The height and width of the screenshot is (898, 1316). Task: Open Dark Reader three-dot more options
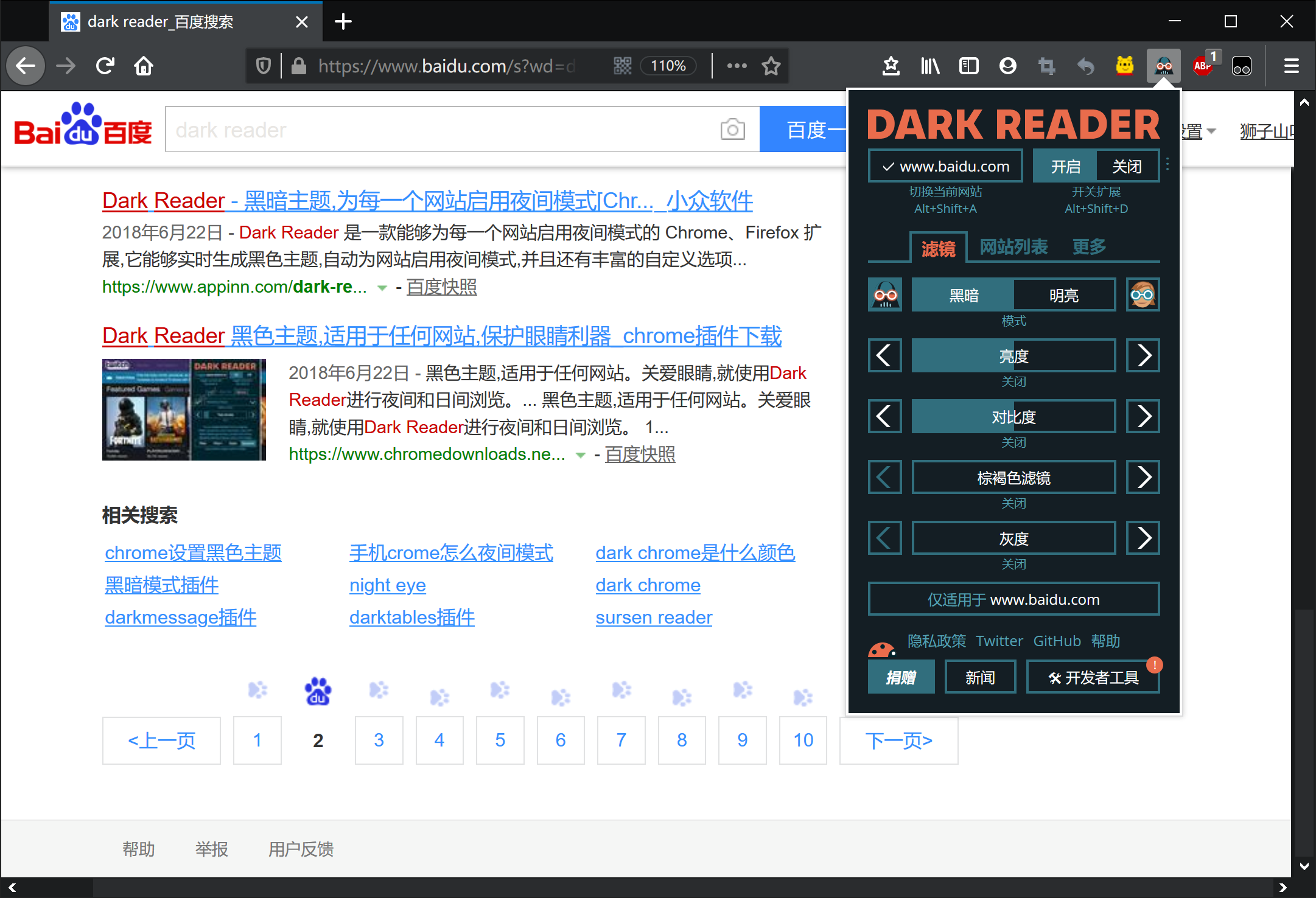pyautogui.click(x=1167, y=164)
